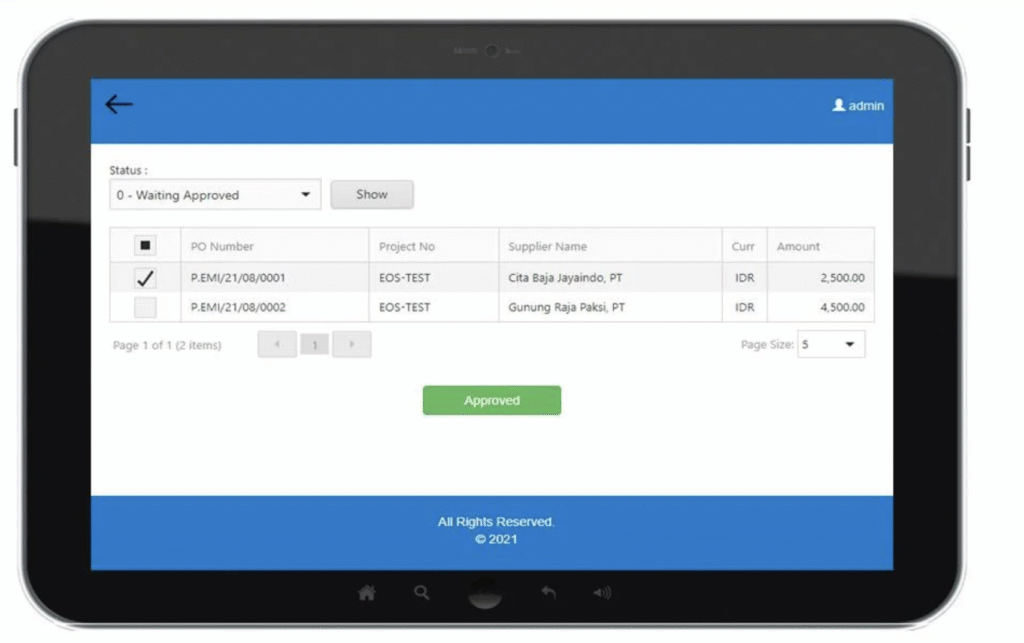Image resolution: width=1024 pixels, height=643 pixels.
Task: Sort by PO Number column header
Action: coord(222,246)
